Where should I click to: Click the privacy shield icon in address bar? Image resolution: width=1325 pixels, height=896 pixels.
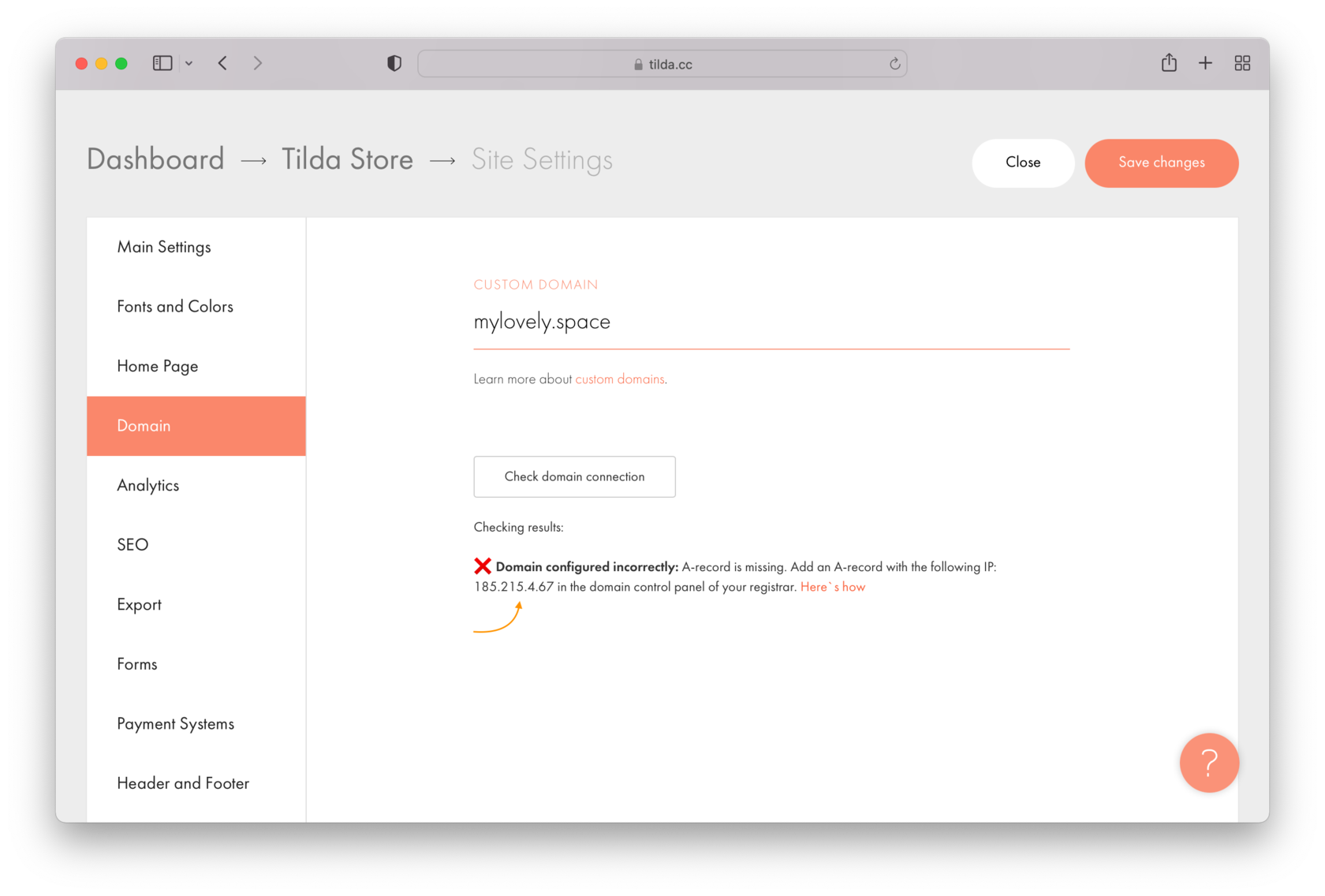(x=394, y=63)
